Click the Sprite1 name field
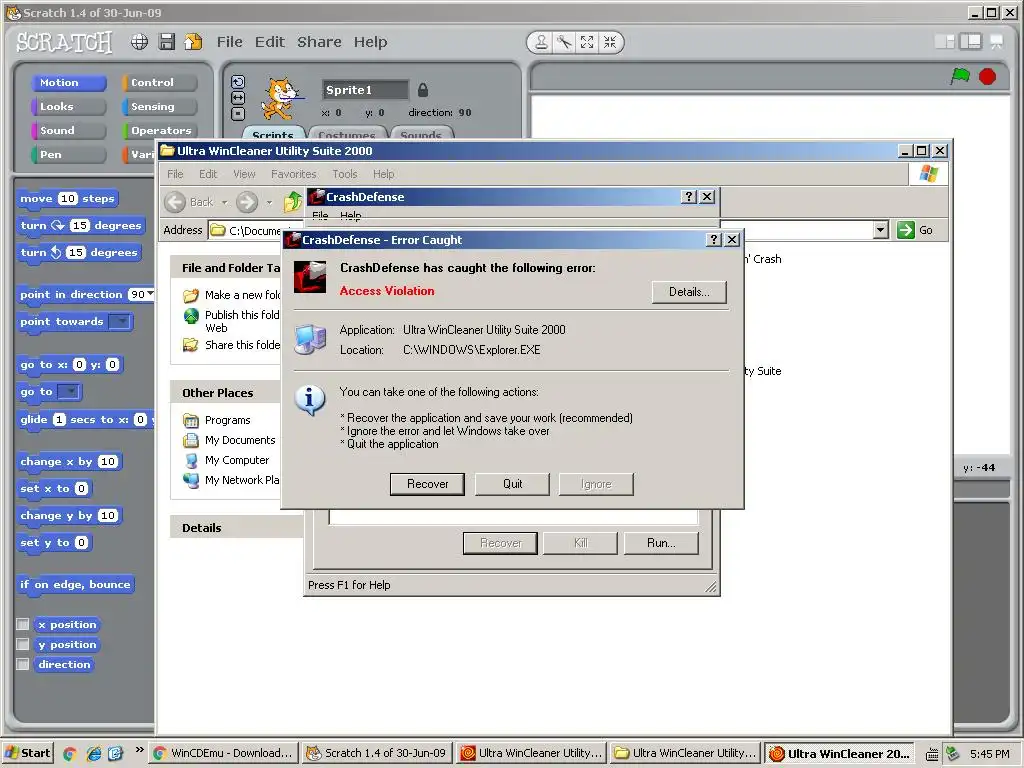 tap(365, 90)
